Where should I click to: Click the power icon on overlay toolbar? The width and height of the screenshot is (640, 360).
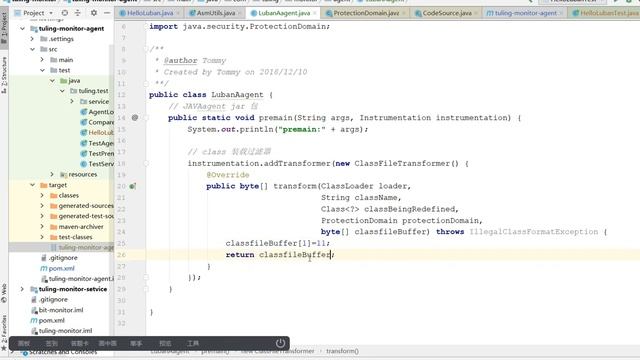(280, 343)
